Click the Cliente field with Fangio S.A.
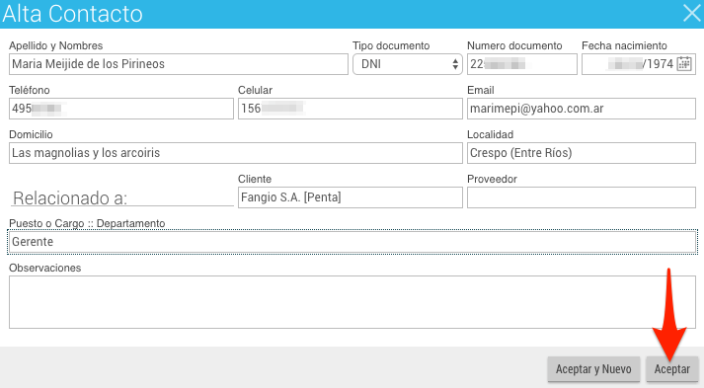Screen dimensions: 704x388 (x=350, y=198)
